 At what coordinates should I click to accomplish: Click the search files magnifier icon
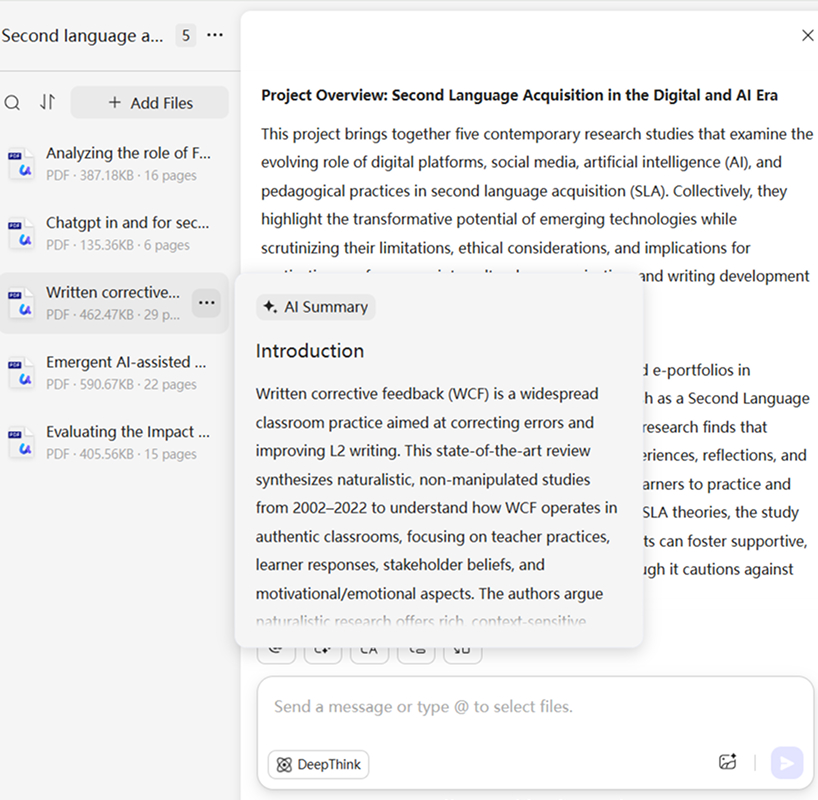[12, 103]
